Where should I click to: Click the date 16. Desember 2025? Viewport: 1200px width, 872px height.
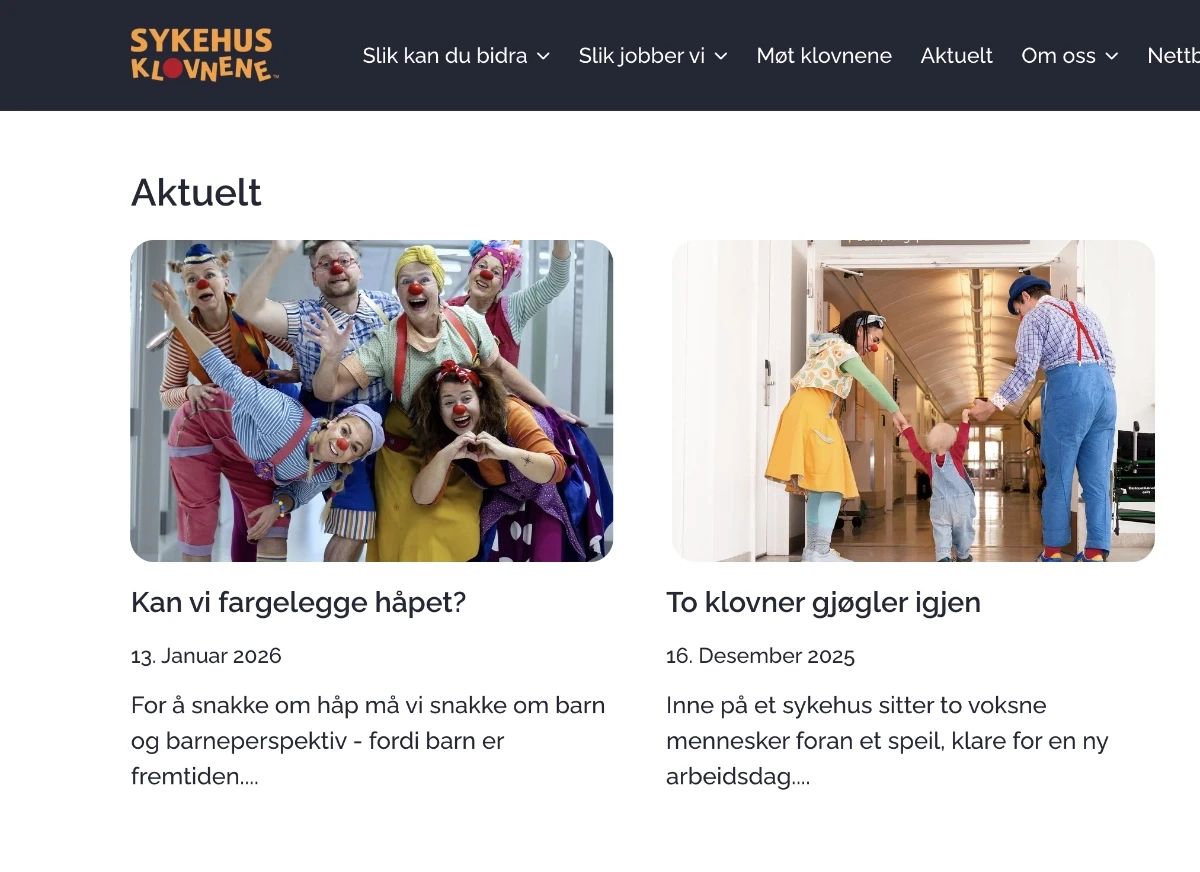(760, 656)
